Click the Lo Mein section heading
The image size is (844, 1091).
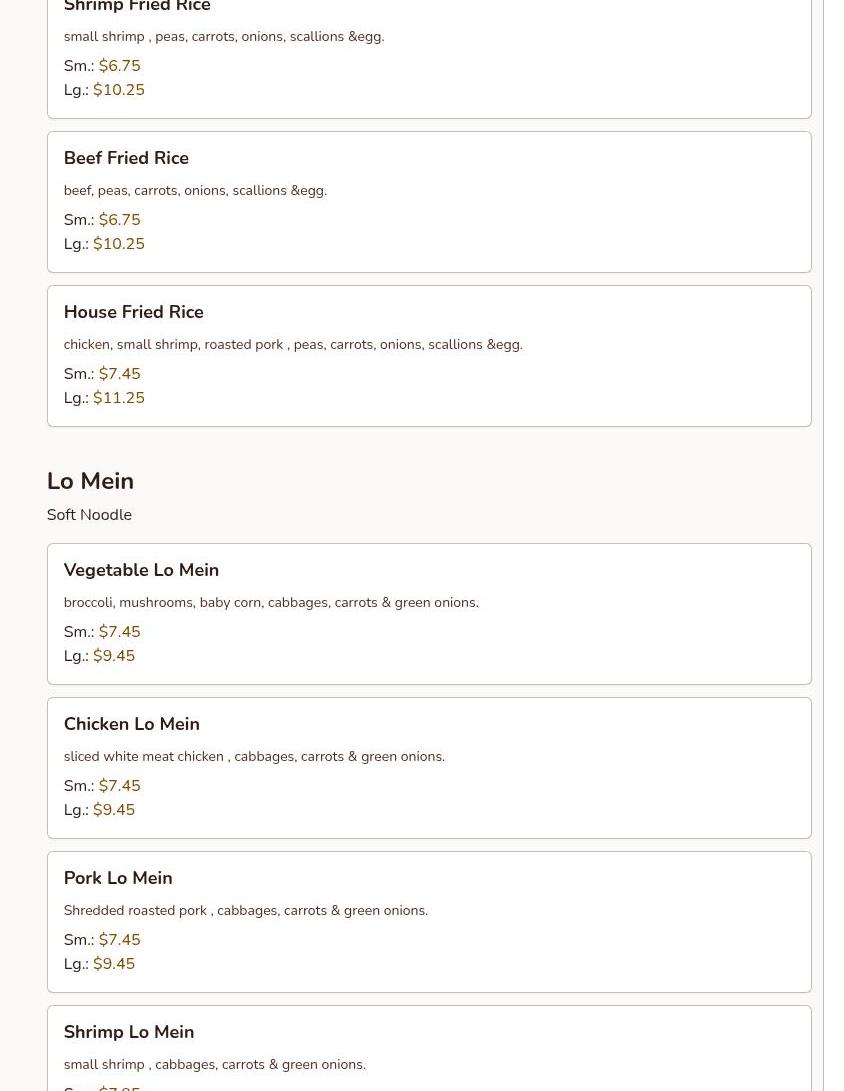point(90,481)
